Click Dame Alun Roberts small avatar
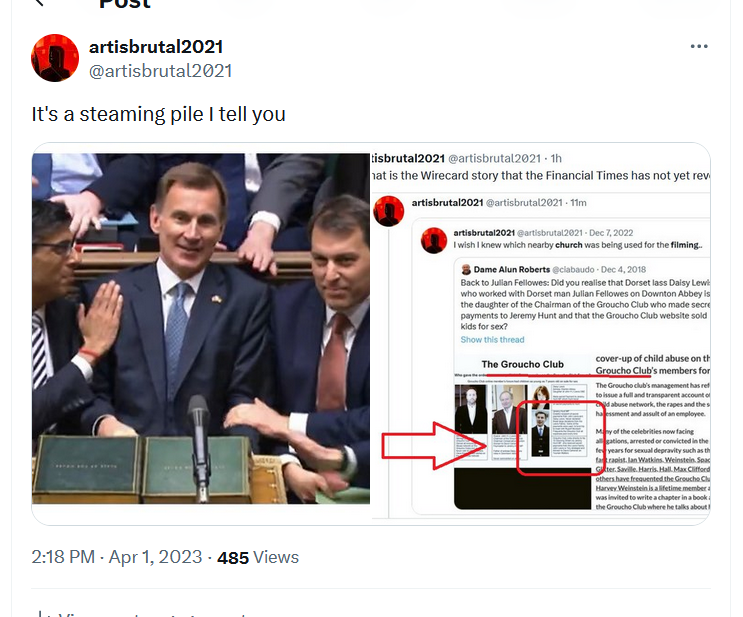The image size is (743, 617). 466,270
